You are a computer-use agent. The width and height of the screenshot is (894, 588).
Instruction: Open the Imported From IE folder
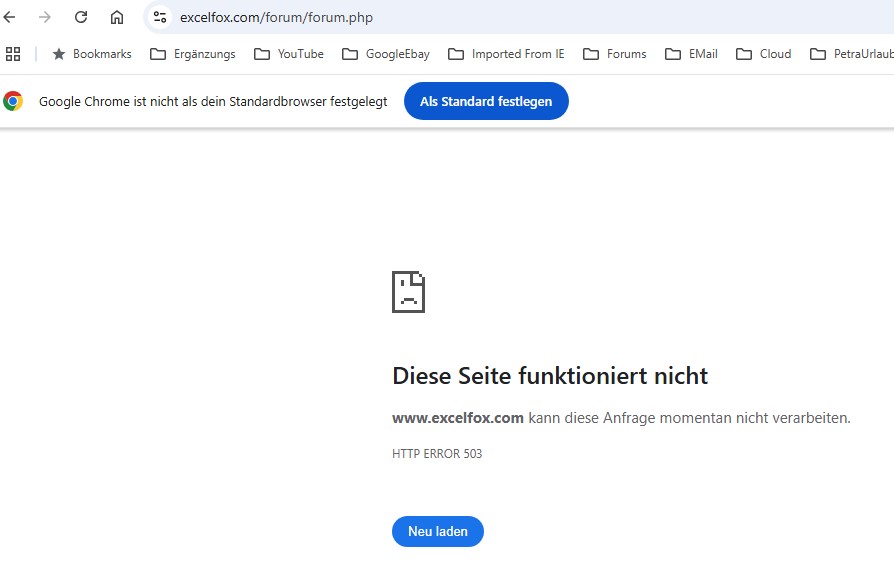pos(506,54)
